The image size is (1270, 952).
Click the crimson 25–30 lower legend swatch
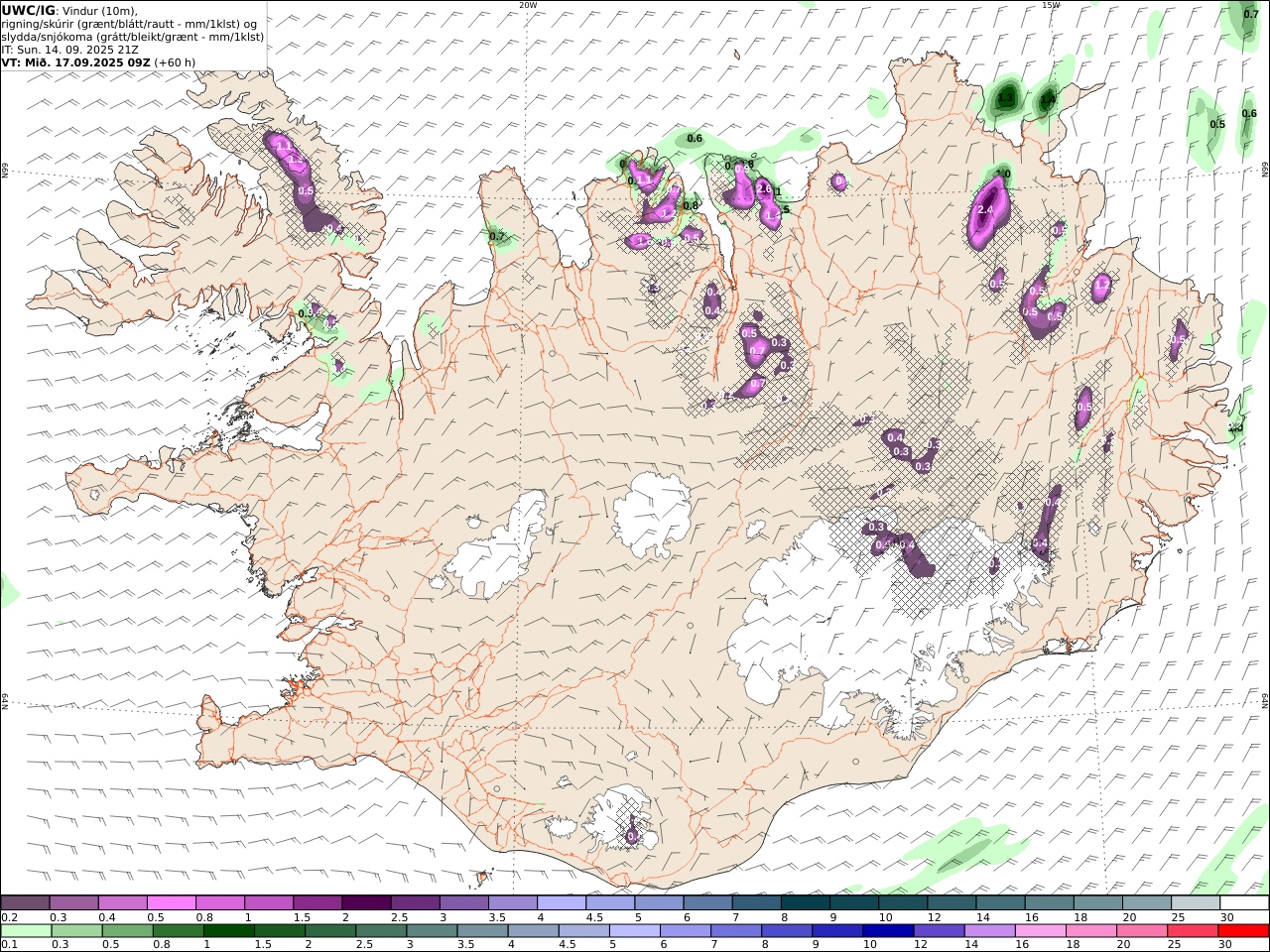[x=1193, y=930]
